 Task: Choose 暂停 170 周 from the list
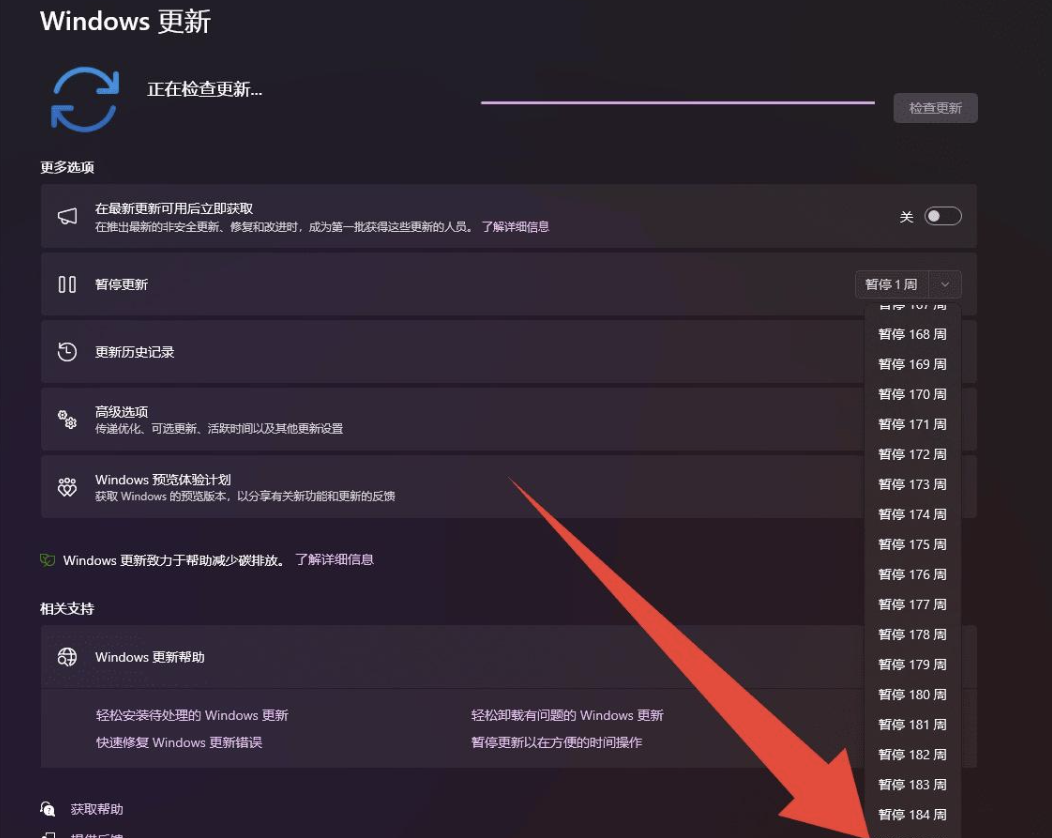click(912, 394)
